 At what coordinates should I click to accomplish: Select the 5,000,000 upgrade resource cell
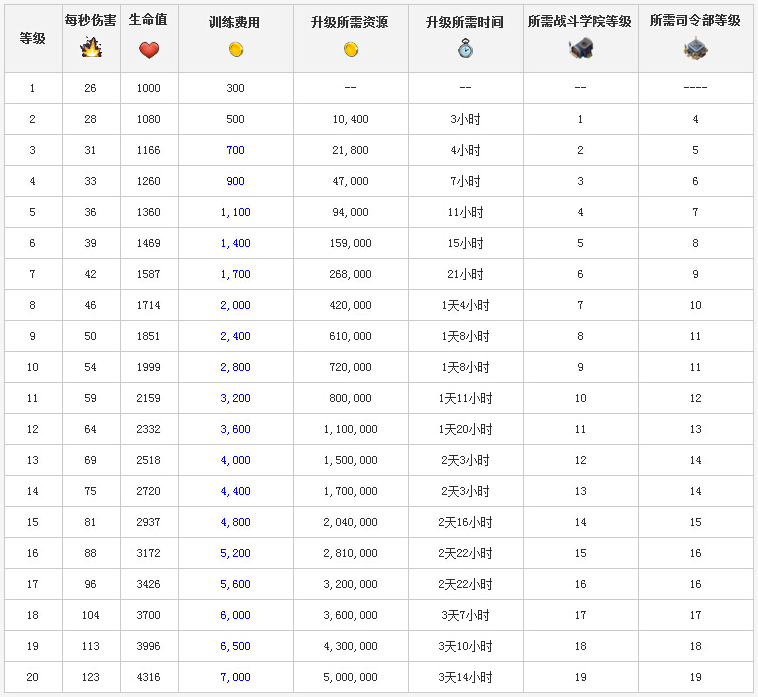tap(350, 677)
